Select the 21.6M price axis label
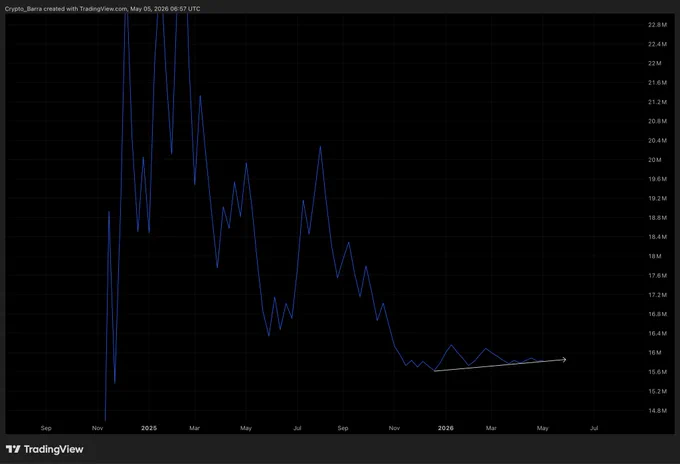680x464 pixels. (x=657, y=83)
